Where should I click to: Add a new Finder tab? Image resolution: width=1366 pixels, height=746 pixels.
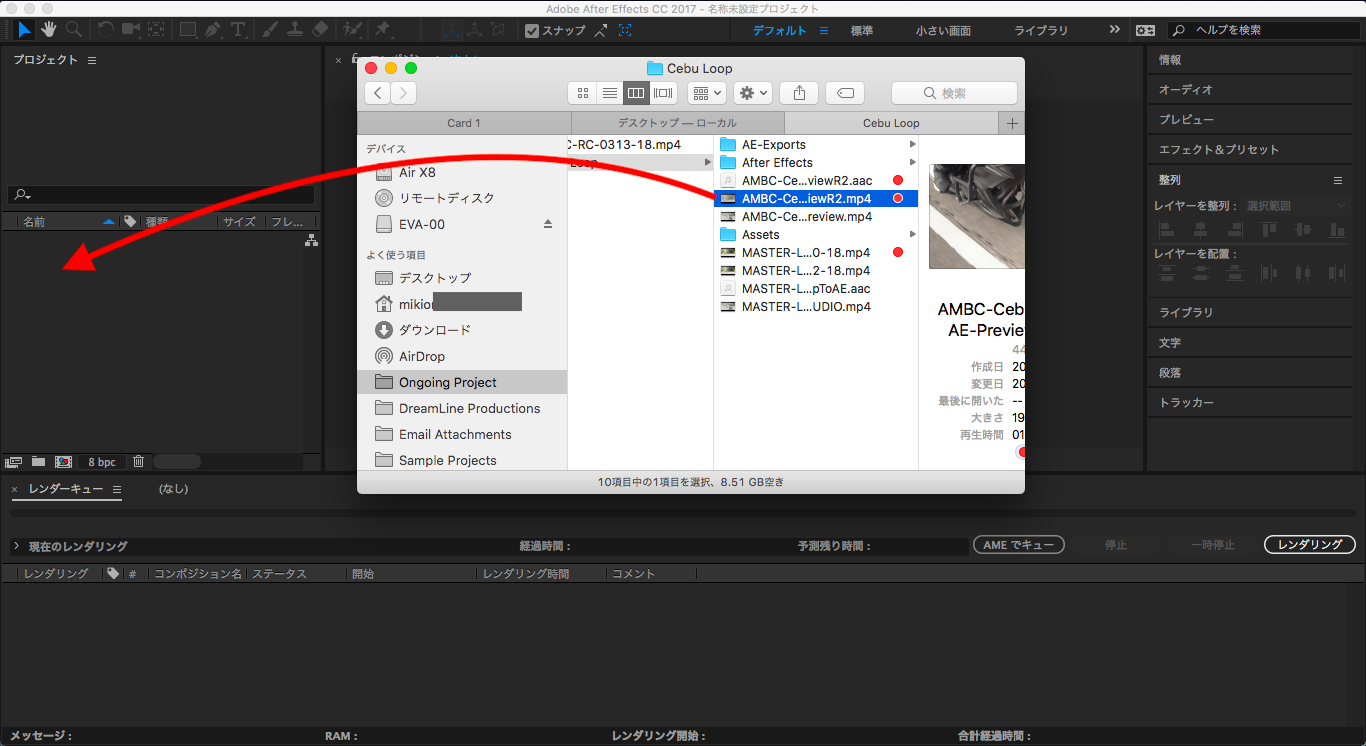click(x=1012, y=123)
